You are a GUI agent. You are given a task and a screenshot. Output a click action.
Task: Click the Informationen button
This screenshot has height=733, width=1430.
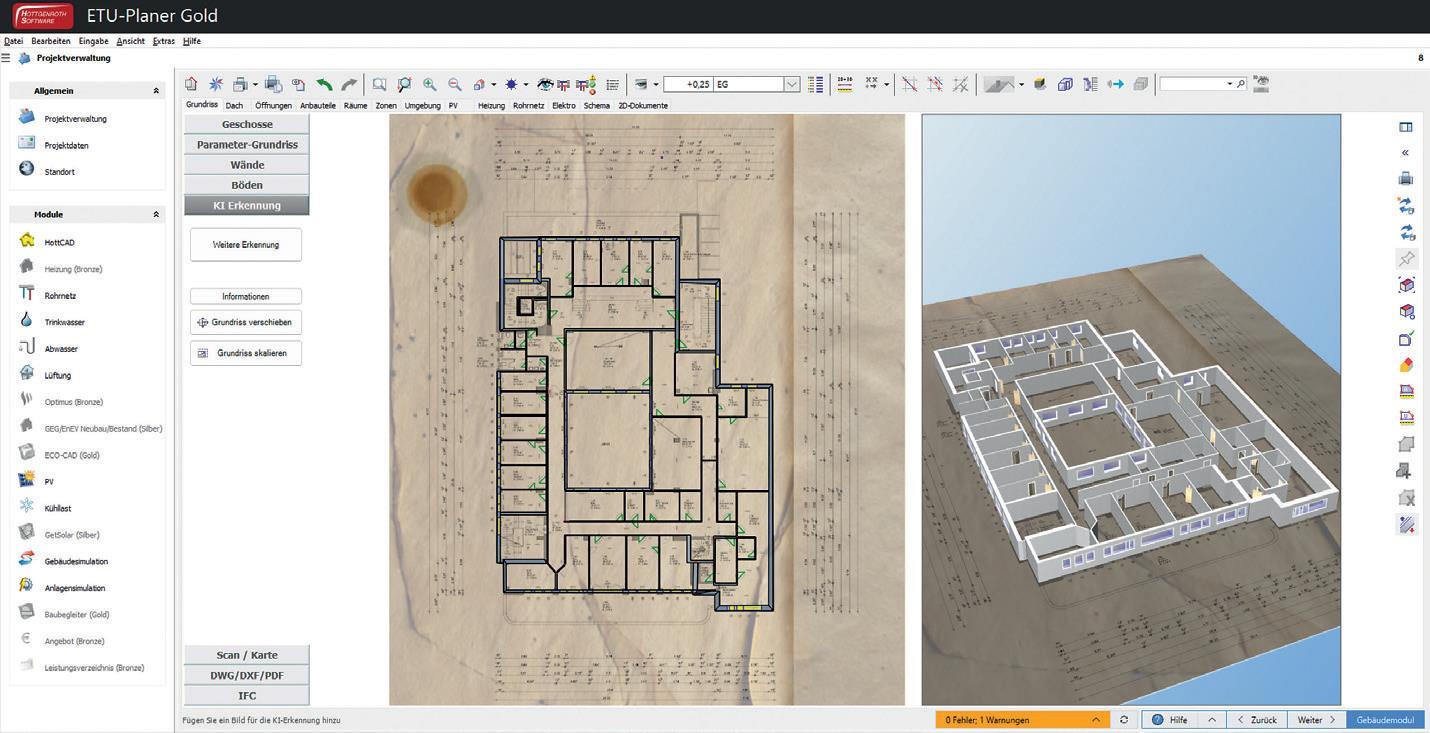coord(246,297)
